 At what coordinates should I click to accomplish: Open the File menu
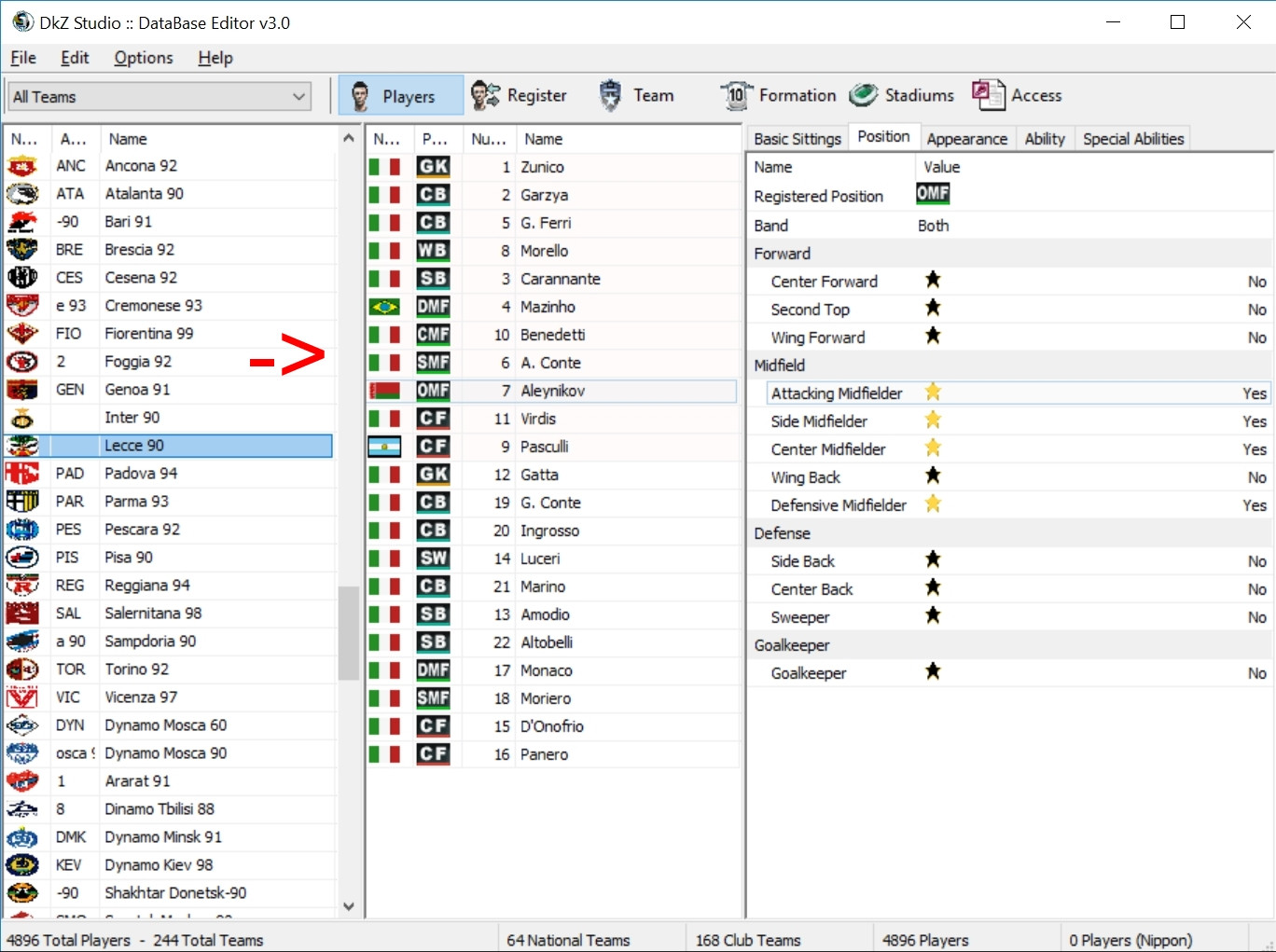click(x=23, y=58)
